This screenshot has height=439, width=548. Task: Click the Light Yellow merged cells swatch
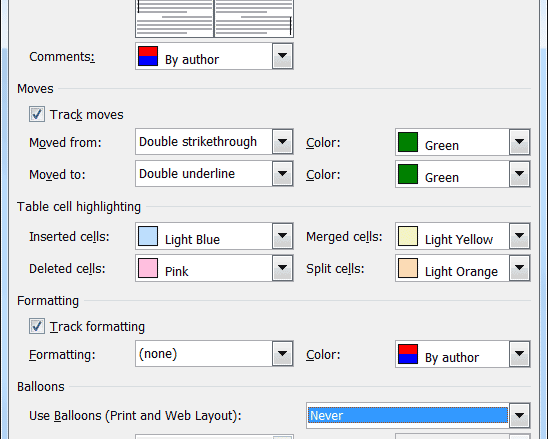pos(408,236)
